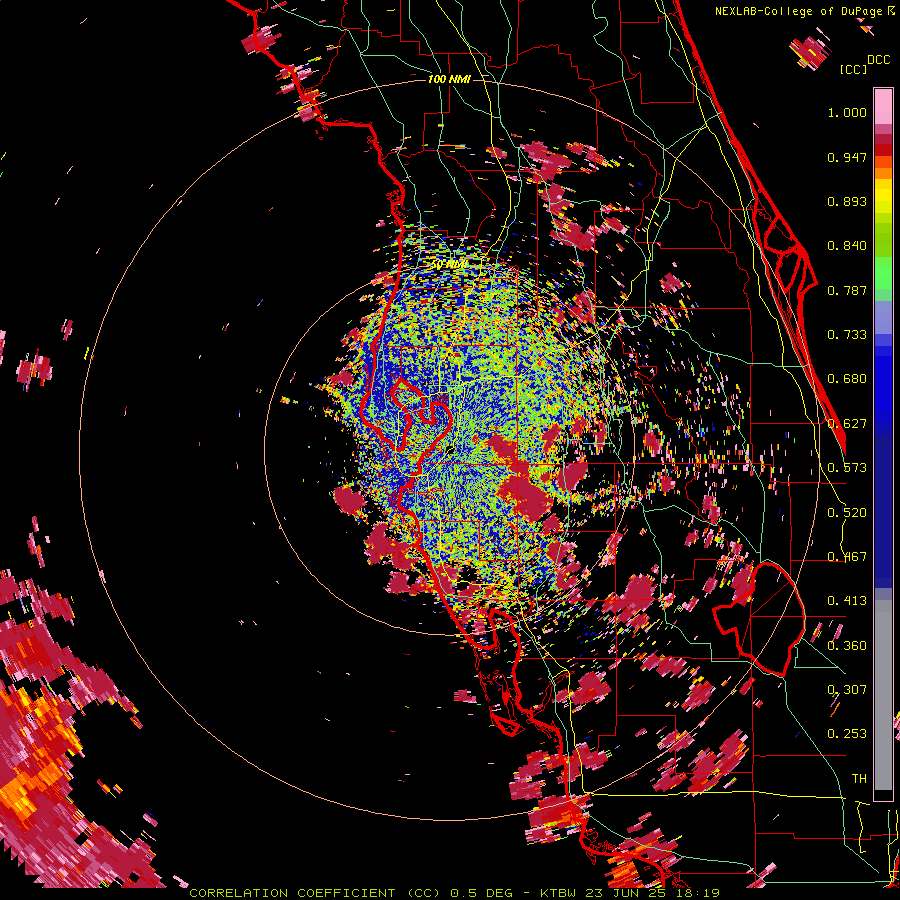Click the 1.000 value on the color scale
The width and height of the screenshot is (900, 900).
tap(847, 112)
